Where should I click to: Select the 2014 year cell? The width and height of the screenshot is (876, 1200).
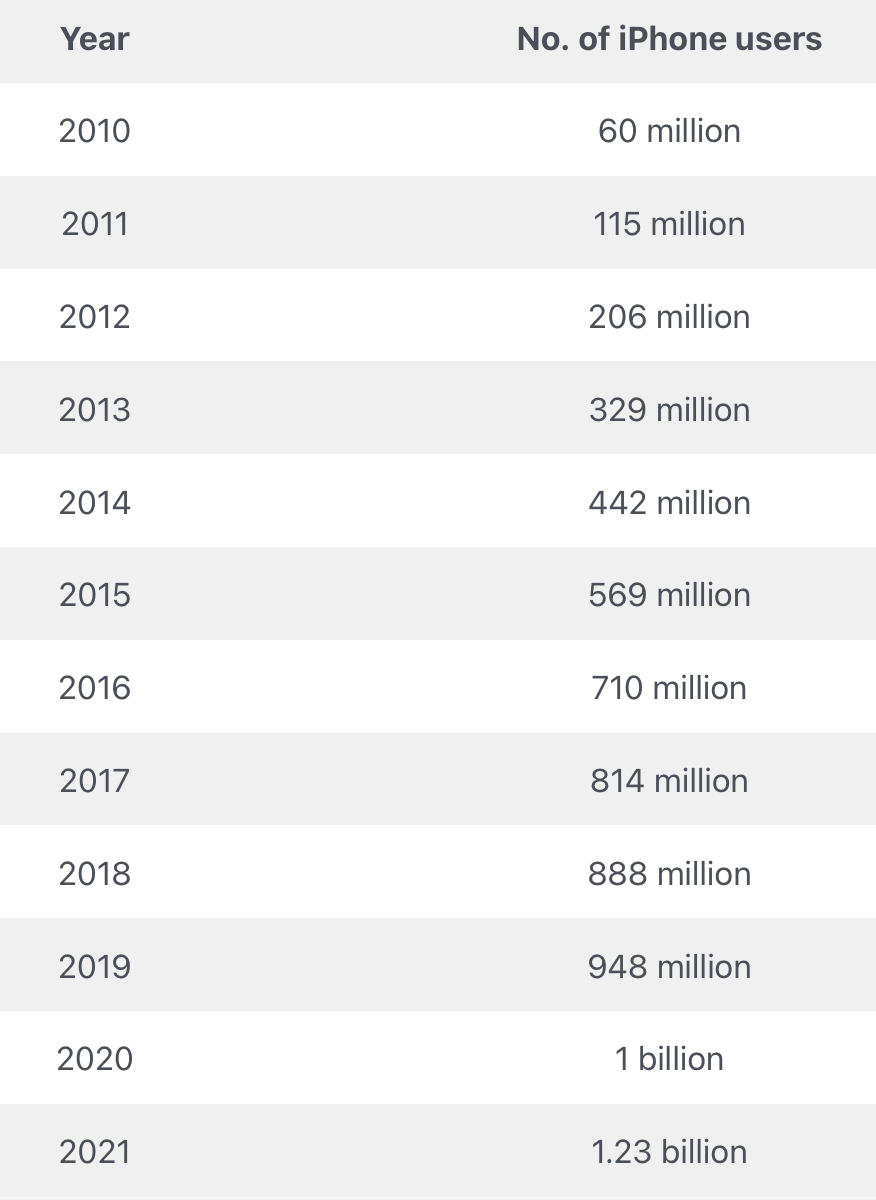(95, 502)
